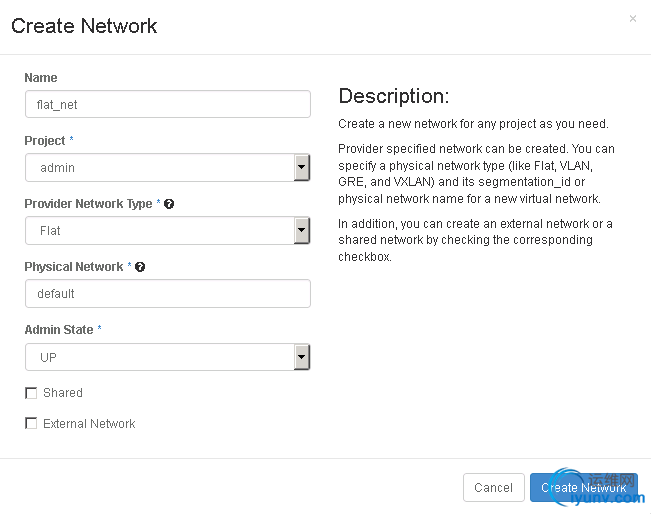Image resolution: width=651 pixels, height=514 pixels.
Task: Open the Project dropdown showing admin
Action: pyautogui.click(x=160, y=168)
